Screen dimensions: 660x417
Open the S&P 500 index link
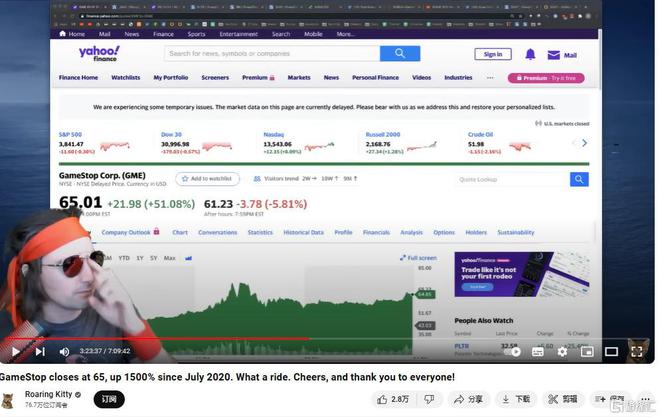pos(70,135)
